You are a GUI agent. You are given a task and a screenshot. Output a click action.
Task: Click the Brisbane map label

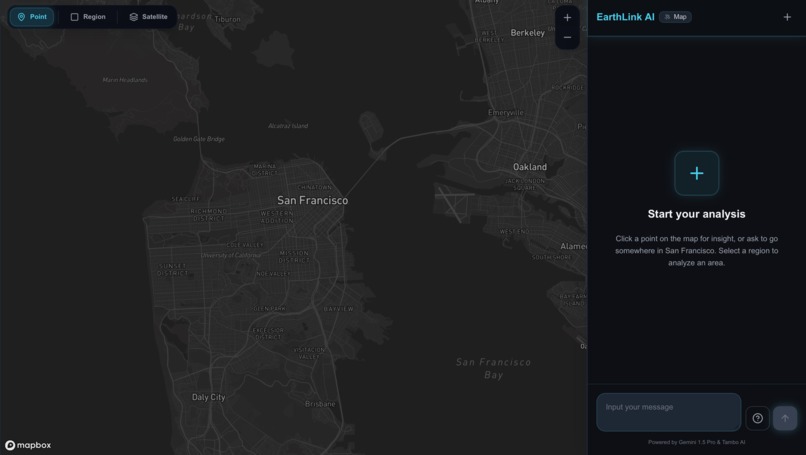320,404
